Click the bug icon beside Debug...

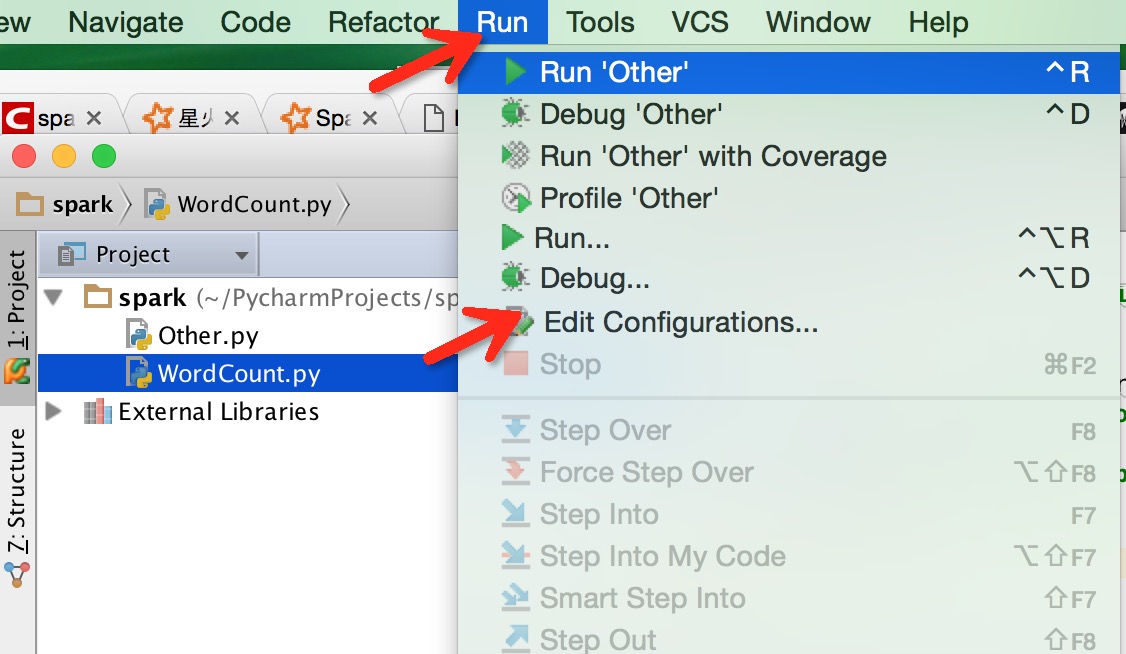tap(515, 278)
